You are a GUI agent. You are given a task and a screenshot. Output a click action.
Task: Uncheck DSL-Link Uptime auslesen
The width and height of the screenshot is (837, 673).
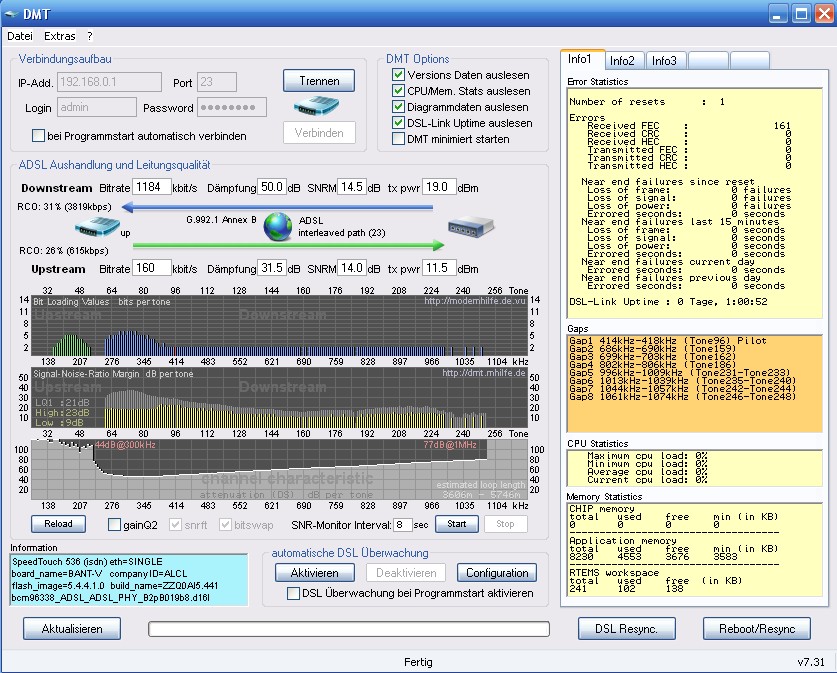pos(399,123)
